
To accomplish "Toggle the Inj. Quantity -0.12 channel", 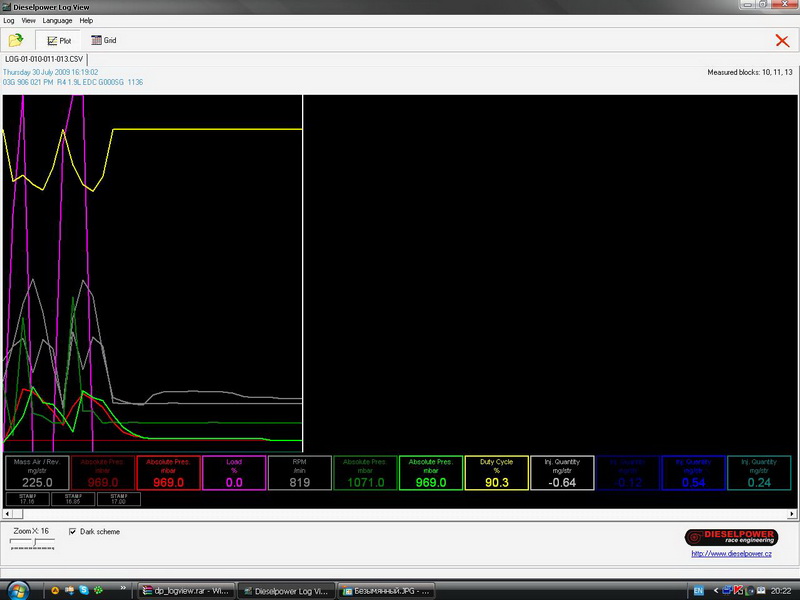I will tap(628, 473).
